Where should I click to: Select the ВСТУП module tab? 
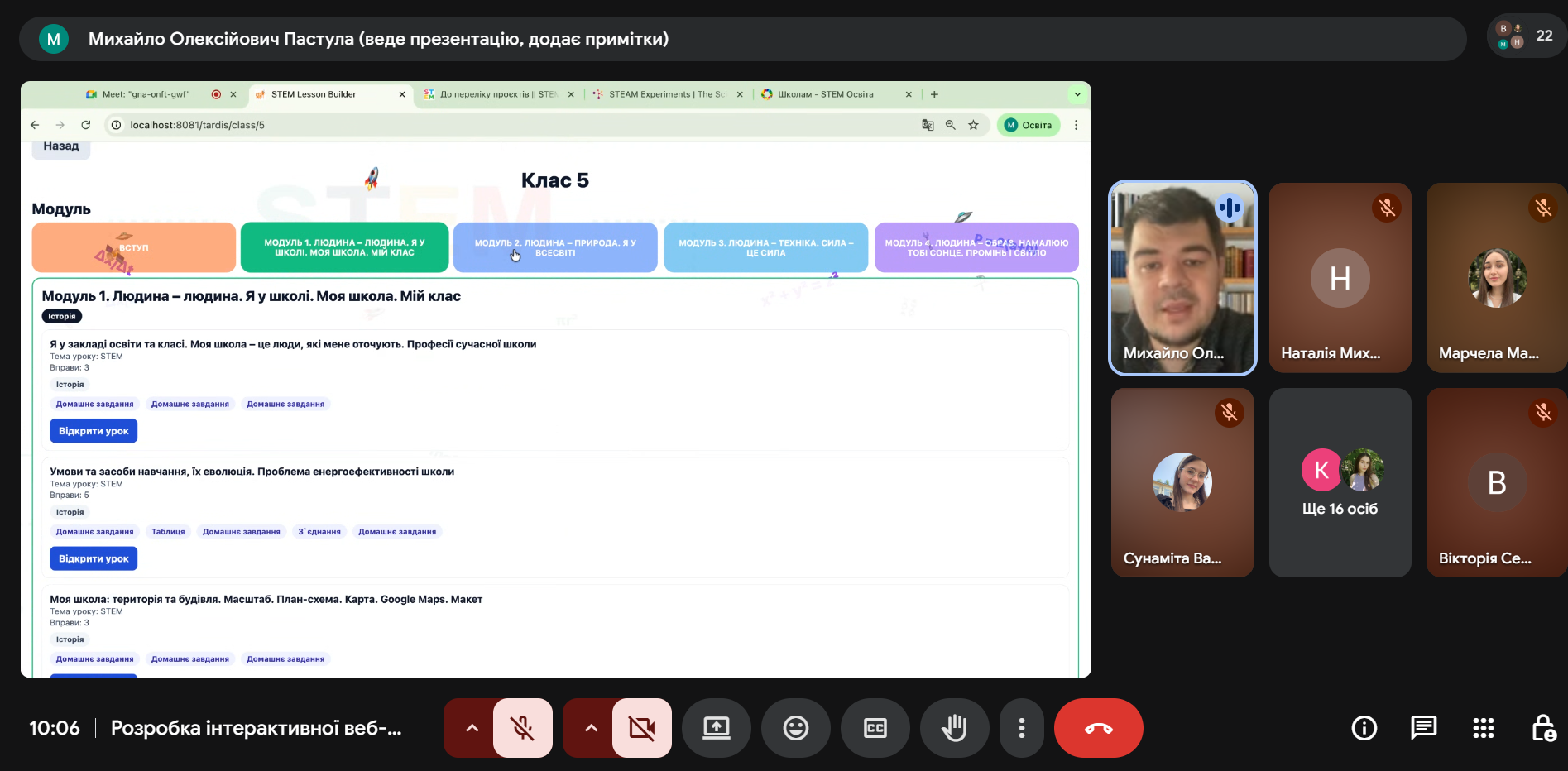[x=134, y=247]
